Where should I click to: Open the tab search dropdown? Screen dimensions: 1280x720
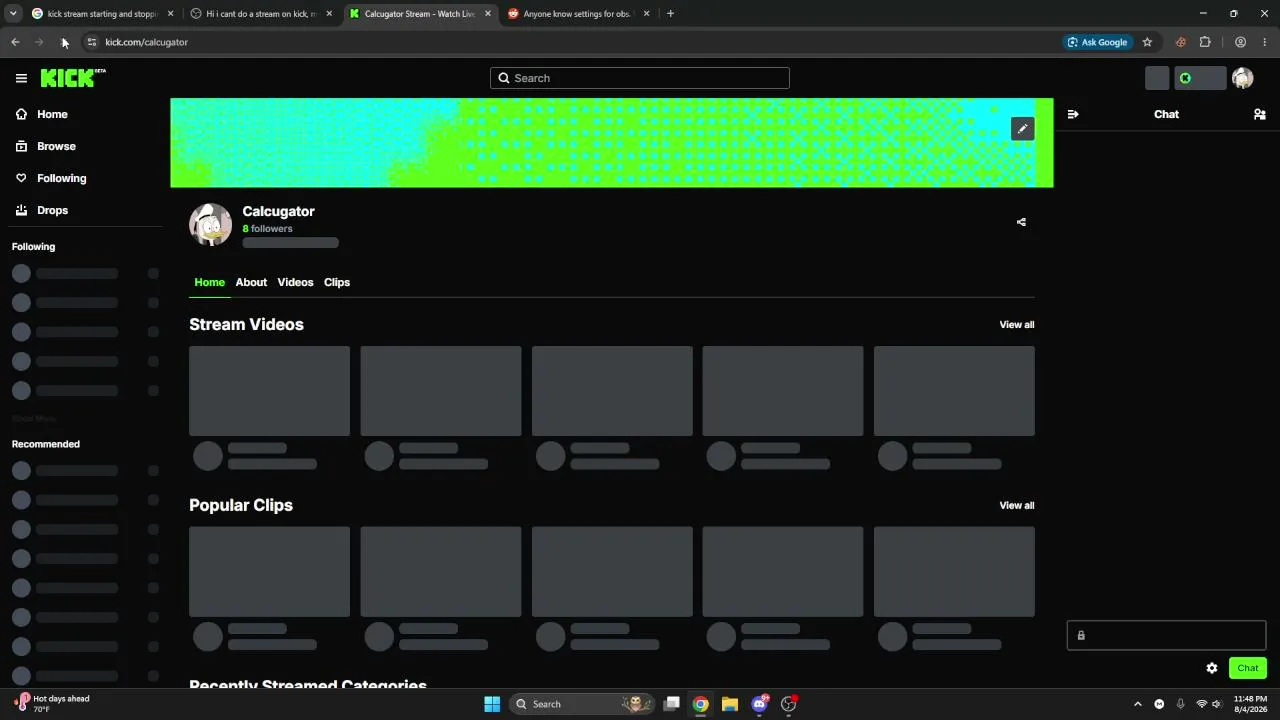tap(13, 14)
